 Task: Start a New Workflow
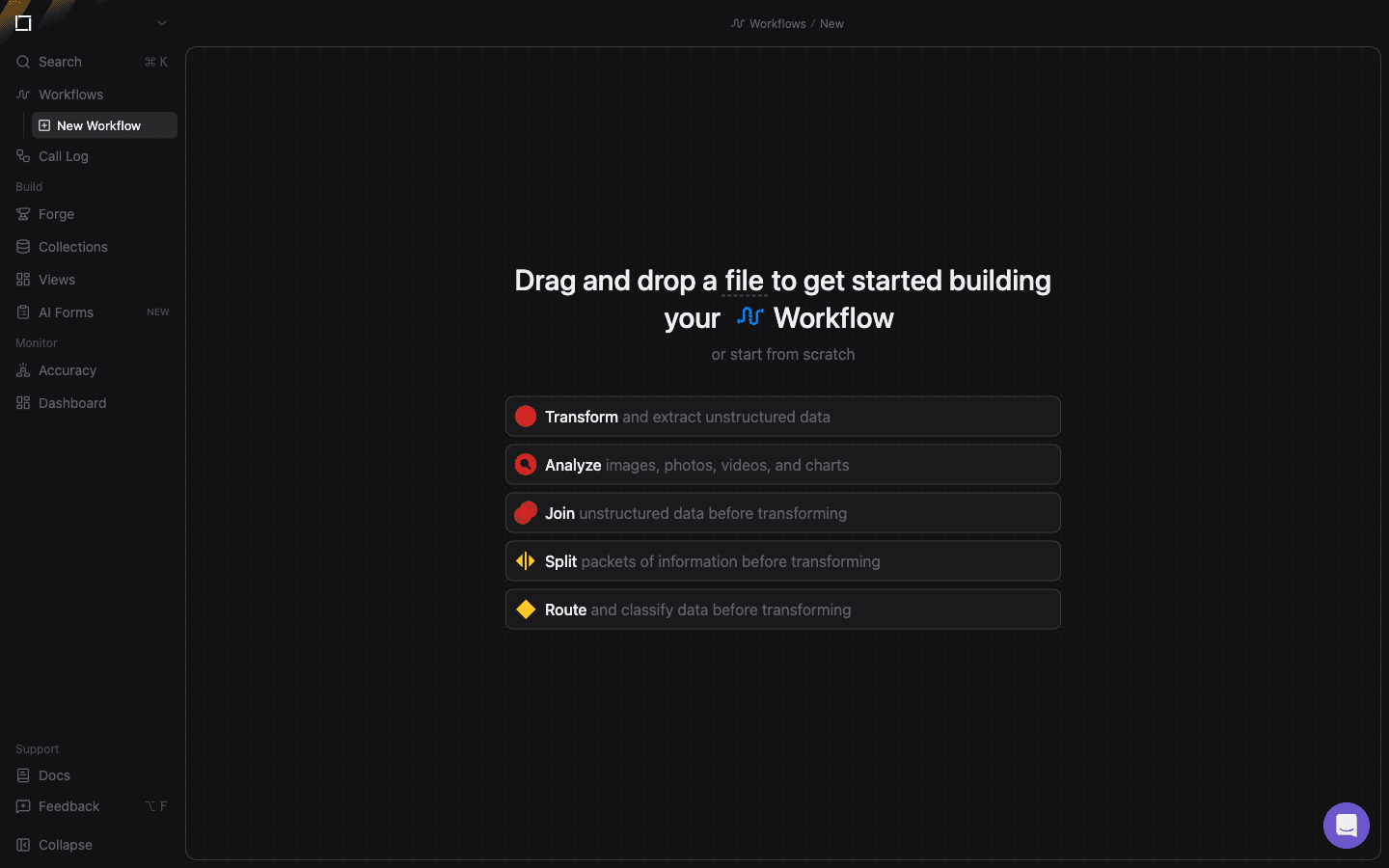click(97, 125)
